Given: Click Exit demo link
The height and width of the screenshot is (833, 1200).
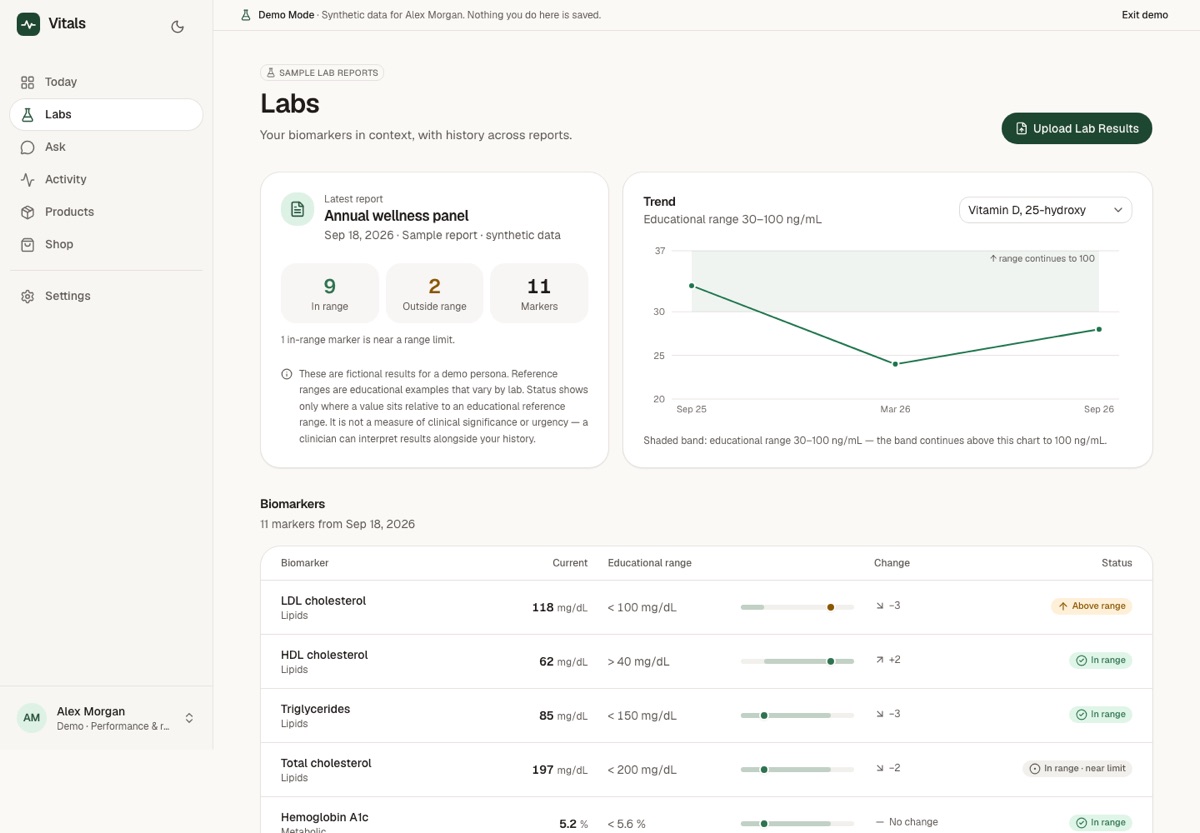Looking at the screenshot, I should pyautogui.click(x=1145, y=15).
